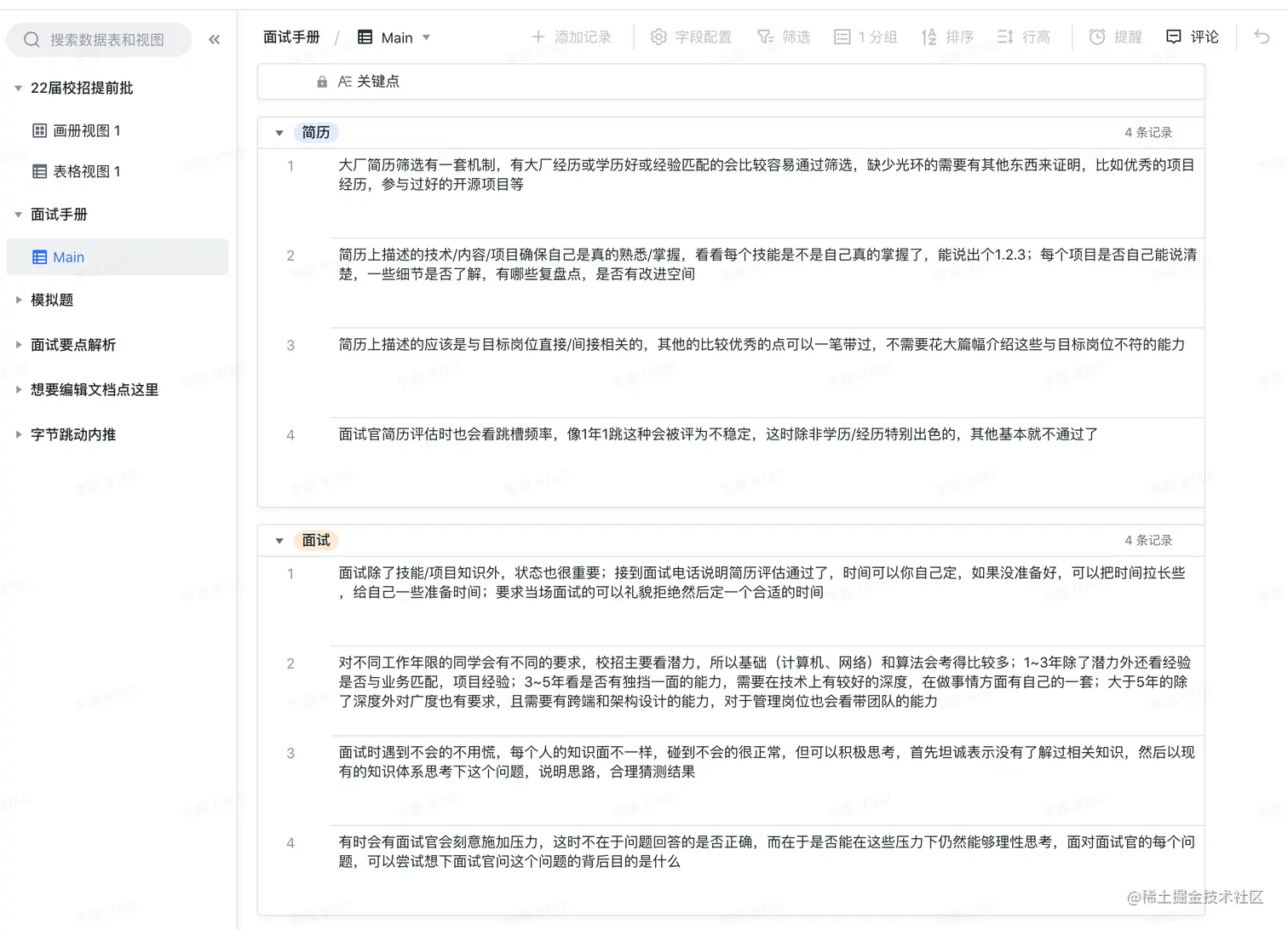Click the funnel icon for 筛选
Viewport: 1288px width, 930px height.
(765, 37)
